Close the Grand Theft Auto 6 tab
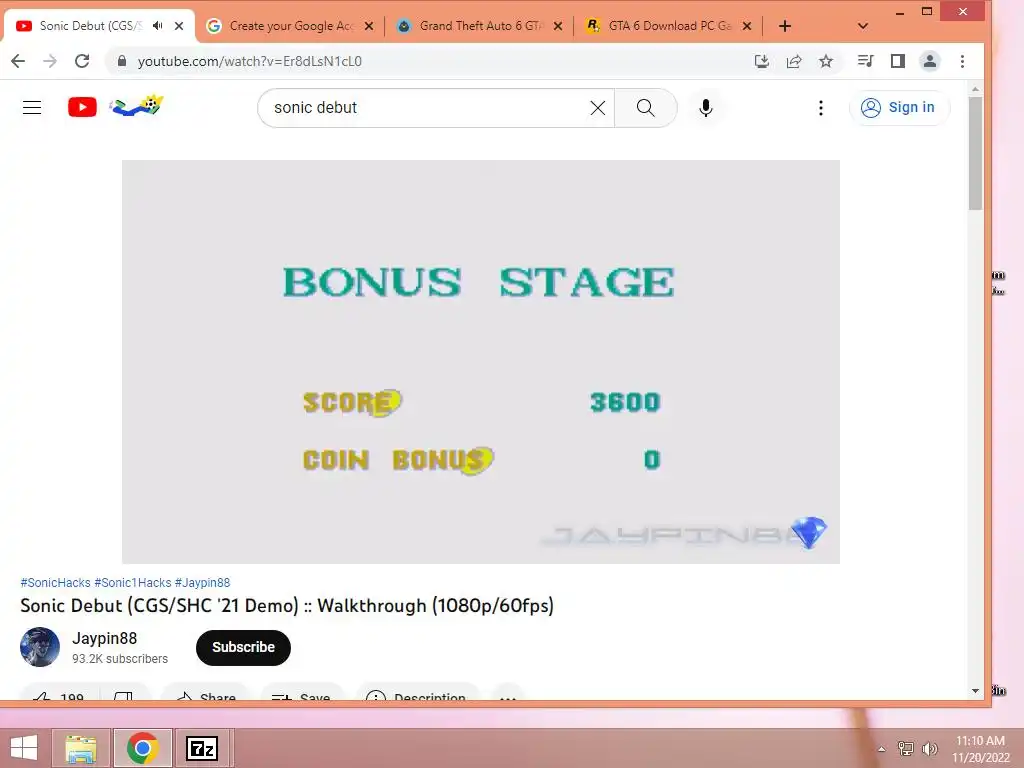The image size is (1024, 768). pos(558,26)
